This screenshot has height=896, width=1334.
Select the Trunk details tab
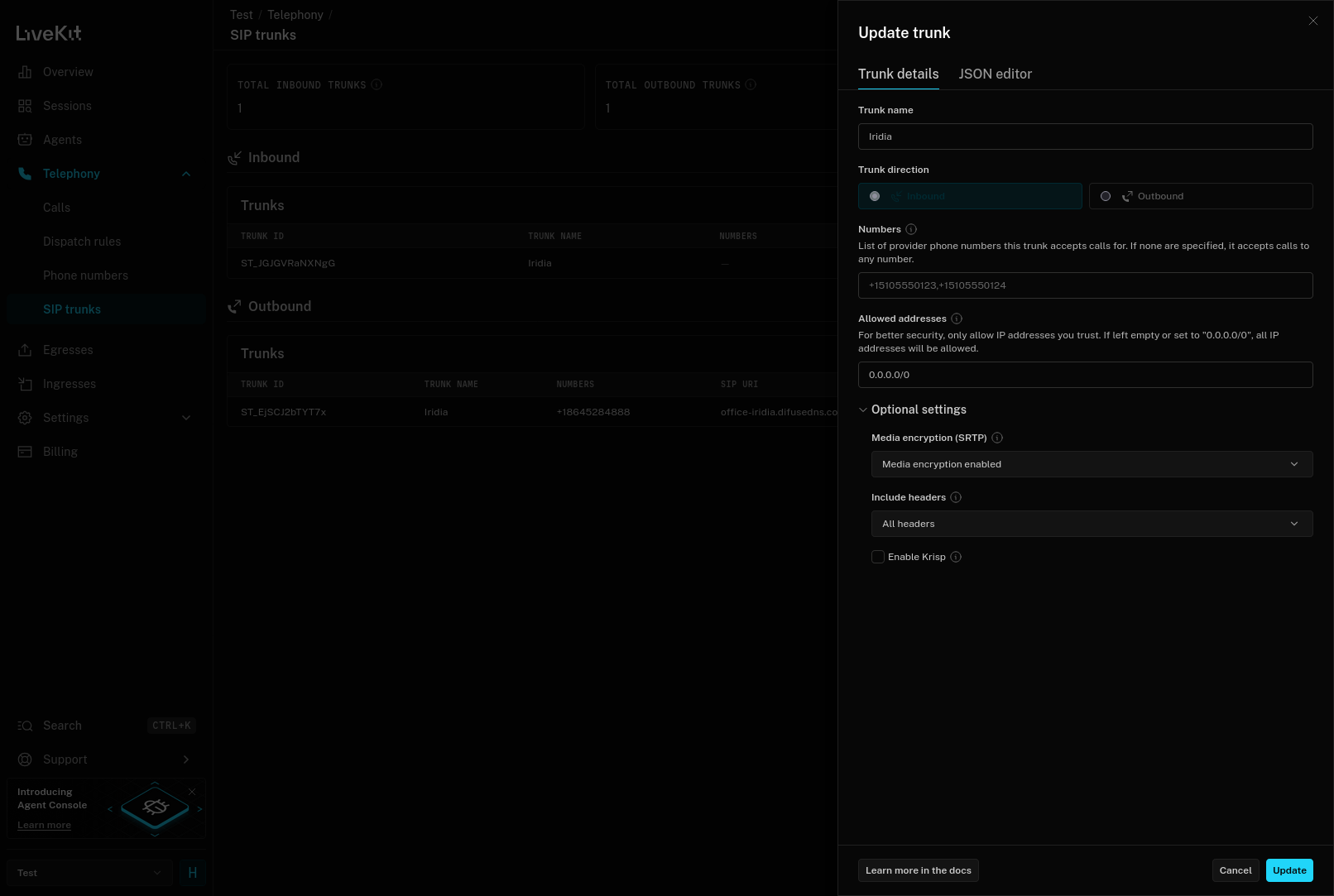pyautogui.click(x=898, y=74)
